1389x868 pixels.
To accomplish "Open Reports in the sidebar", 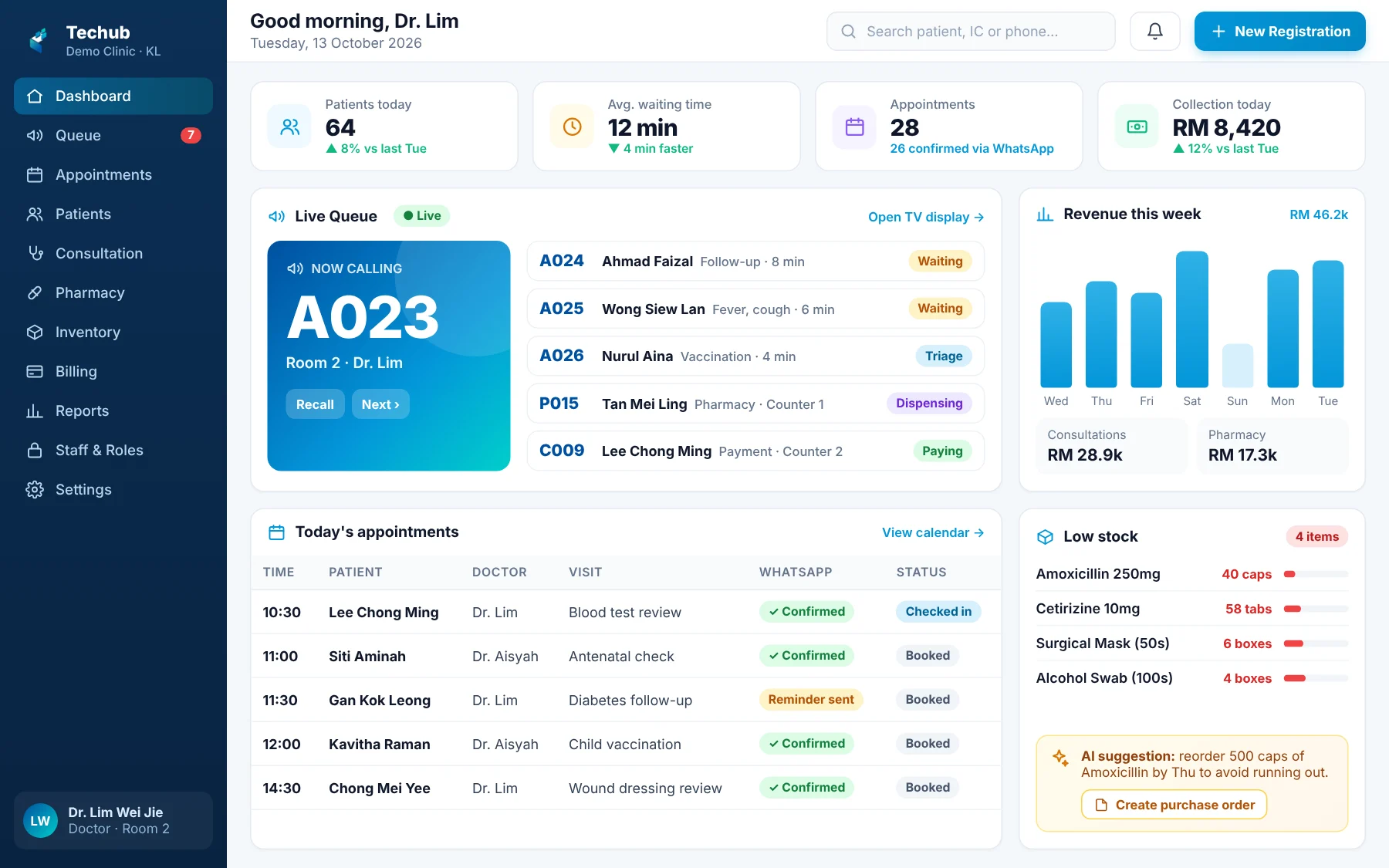I will click(x=113, y=411).
